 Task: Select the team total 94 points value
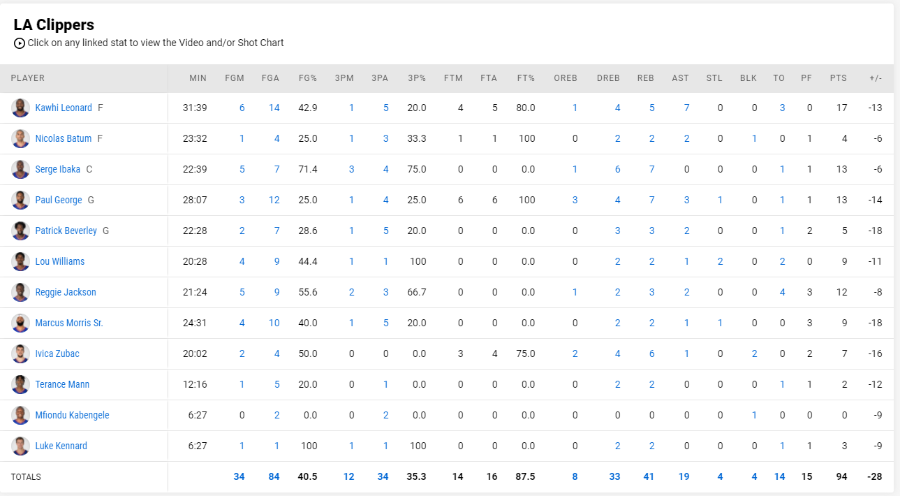click(841, 476)
